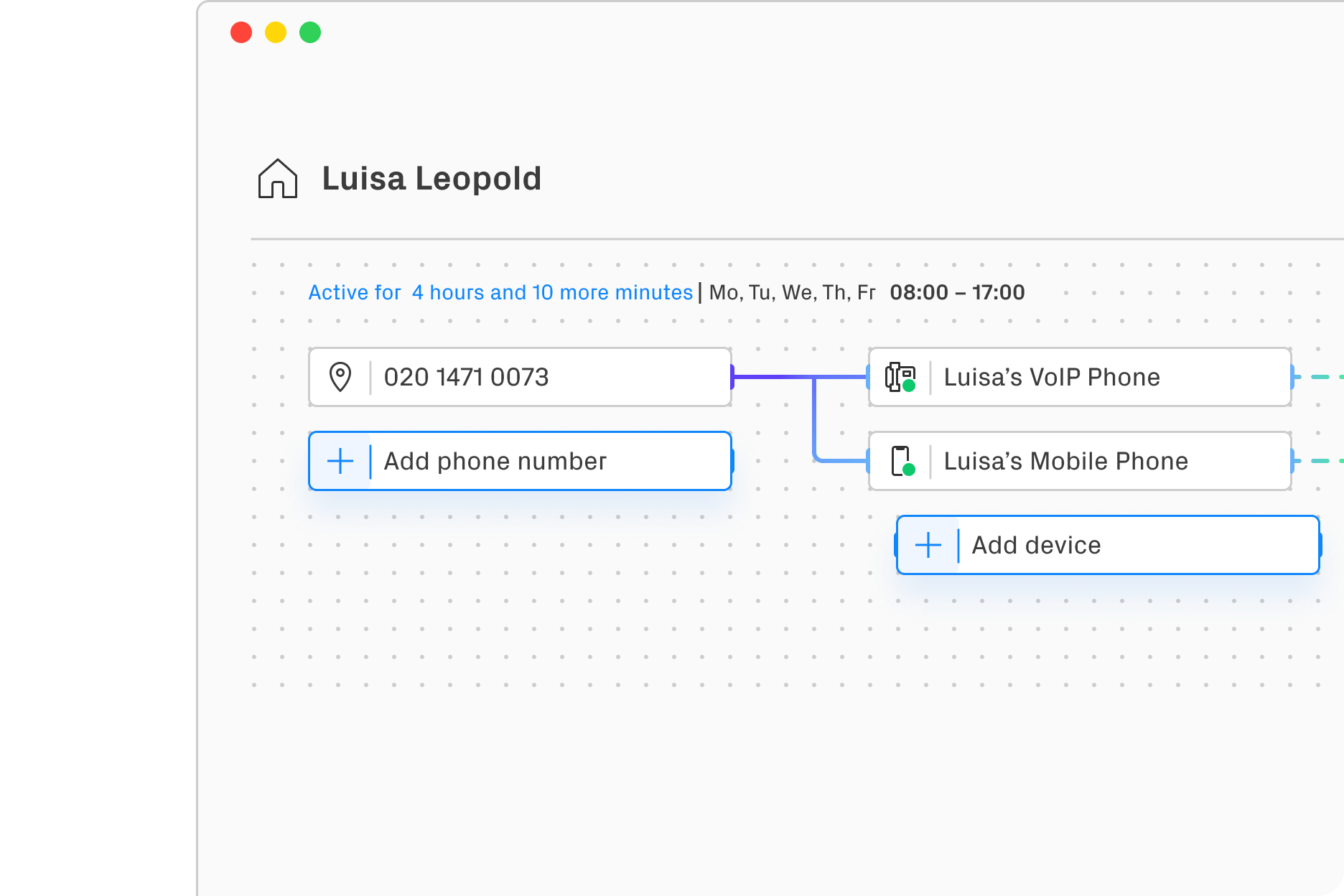Screen dimensions: 1344x896
Task: Minimize the window using the yellow button
Action: [276, 32]
